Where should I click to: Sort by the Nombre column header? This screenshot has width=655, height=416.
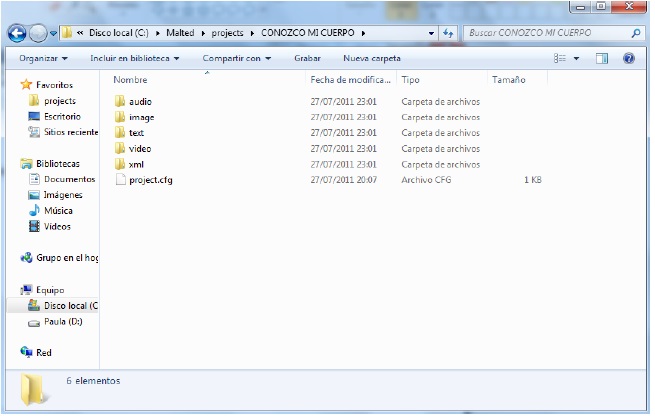pyautogui.click(x=130, y=80)
